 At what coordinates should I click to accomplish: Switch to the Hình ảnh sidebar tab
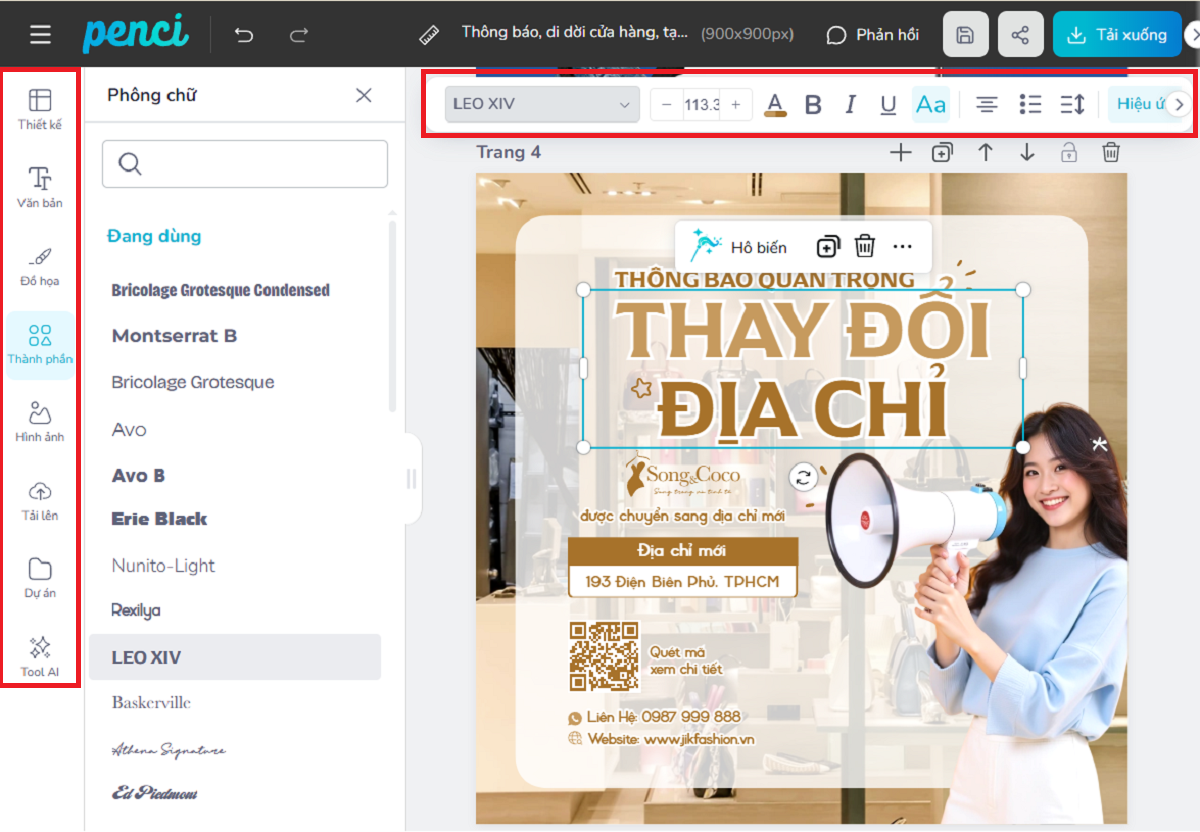pyautogui.click(x=40, y=422)
